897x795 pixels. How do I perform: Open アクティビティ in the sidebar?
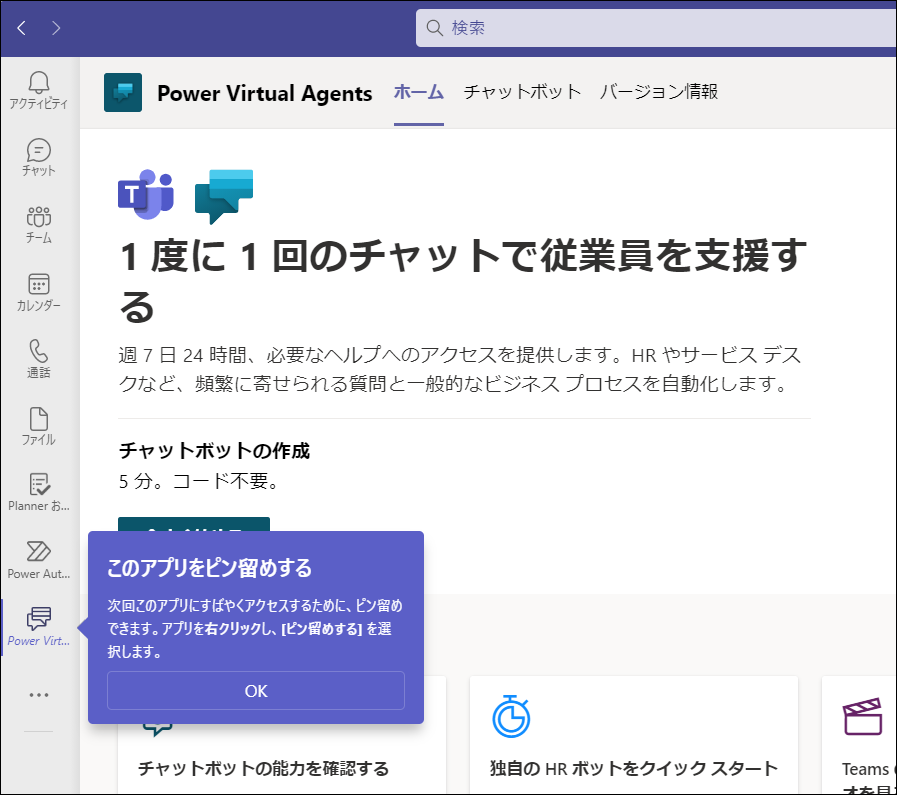(x=38, y=90)
